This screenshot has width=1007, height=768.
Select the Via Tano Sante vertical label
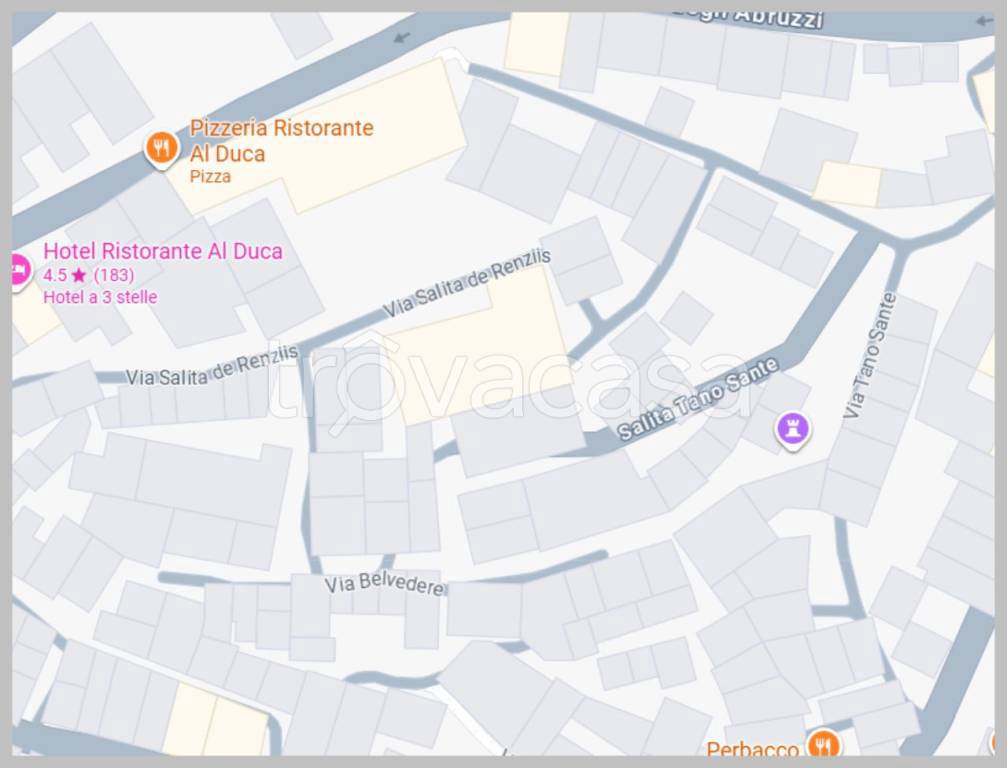870,355
